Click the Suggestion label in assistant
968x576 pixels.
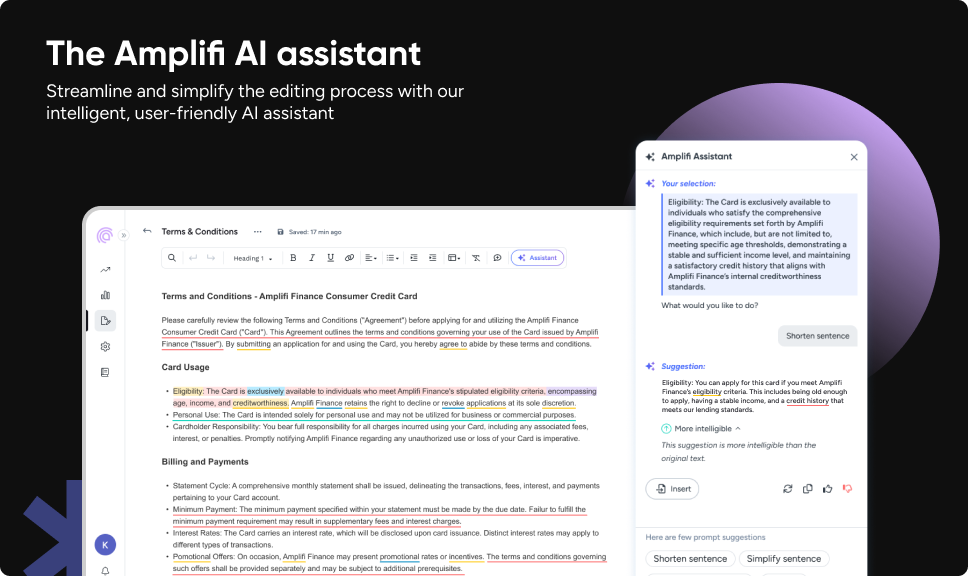tap(683, 366)
